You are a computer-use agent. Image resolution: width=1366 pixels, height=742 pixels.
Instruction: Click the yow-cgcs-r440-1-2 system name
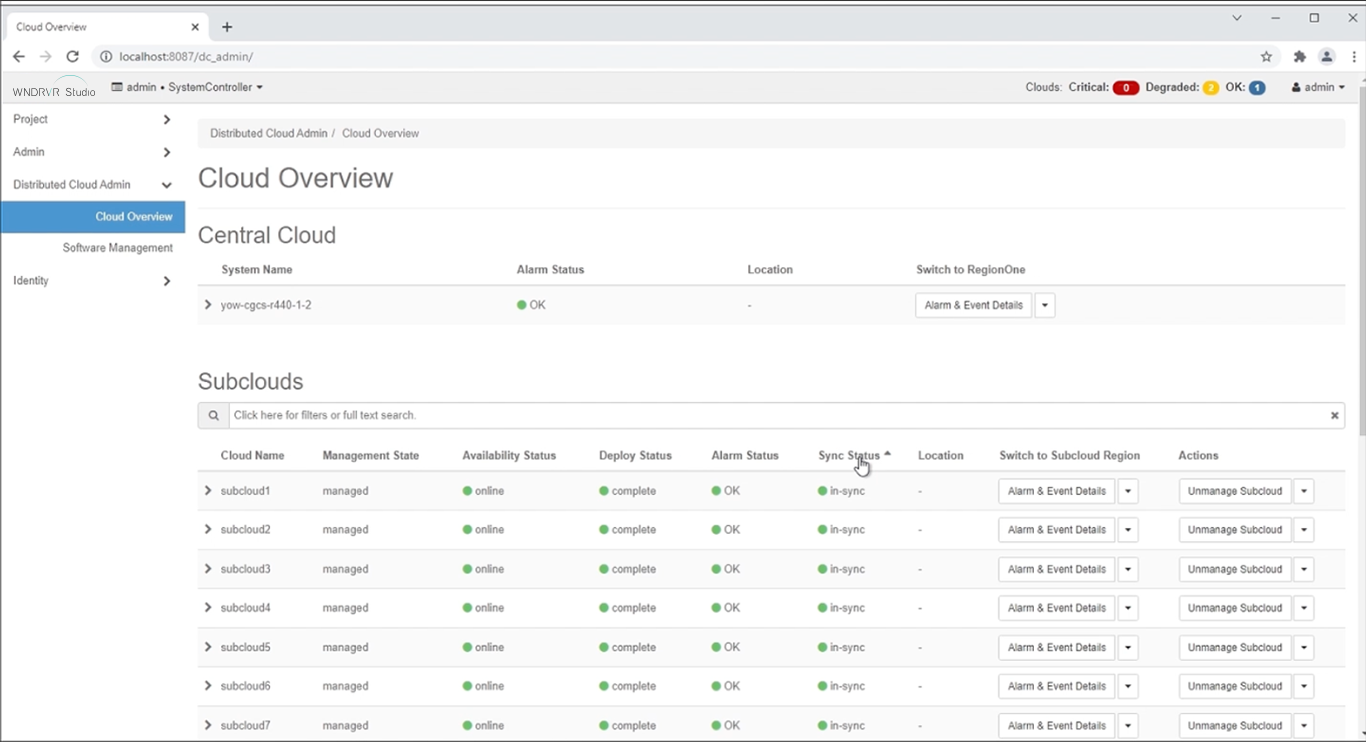[266, 305]
